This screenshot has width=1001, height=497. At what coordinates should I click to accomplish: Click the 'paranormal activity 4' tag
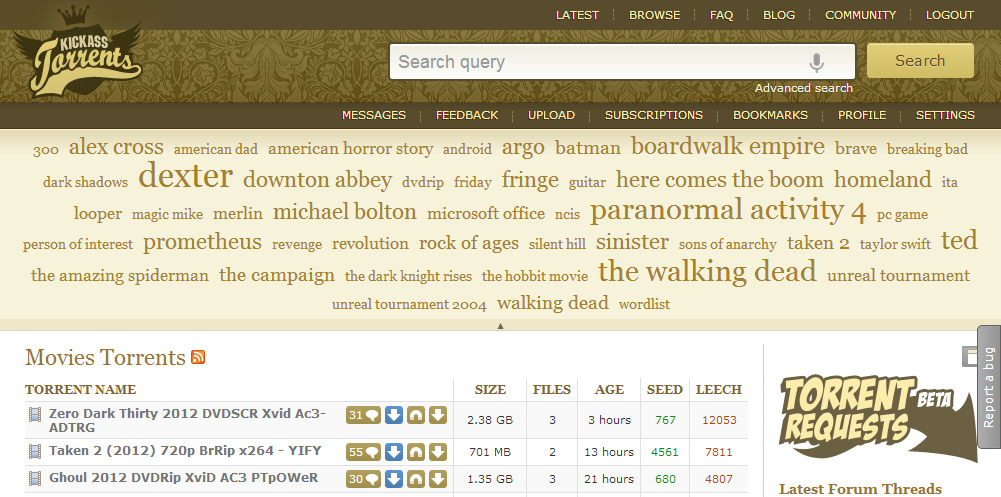(728, 210)
